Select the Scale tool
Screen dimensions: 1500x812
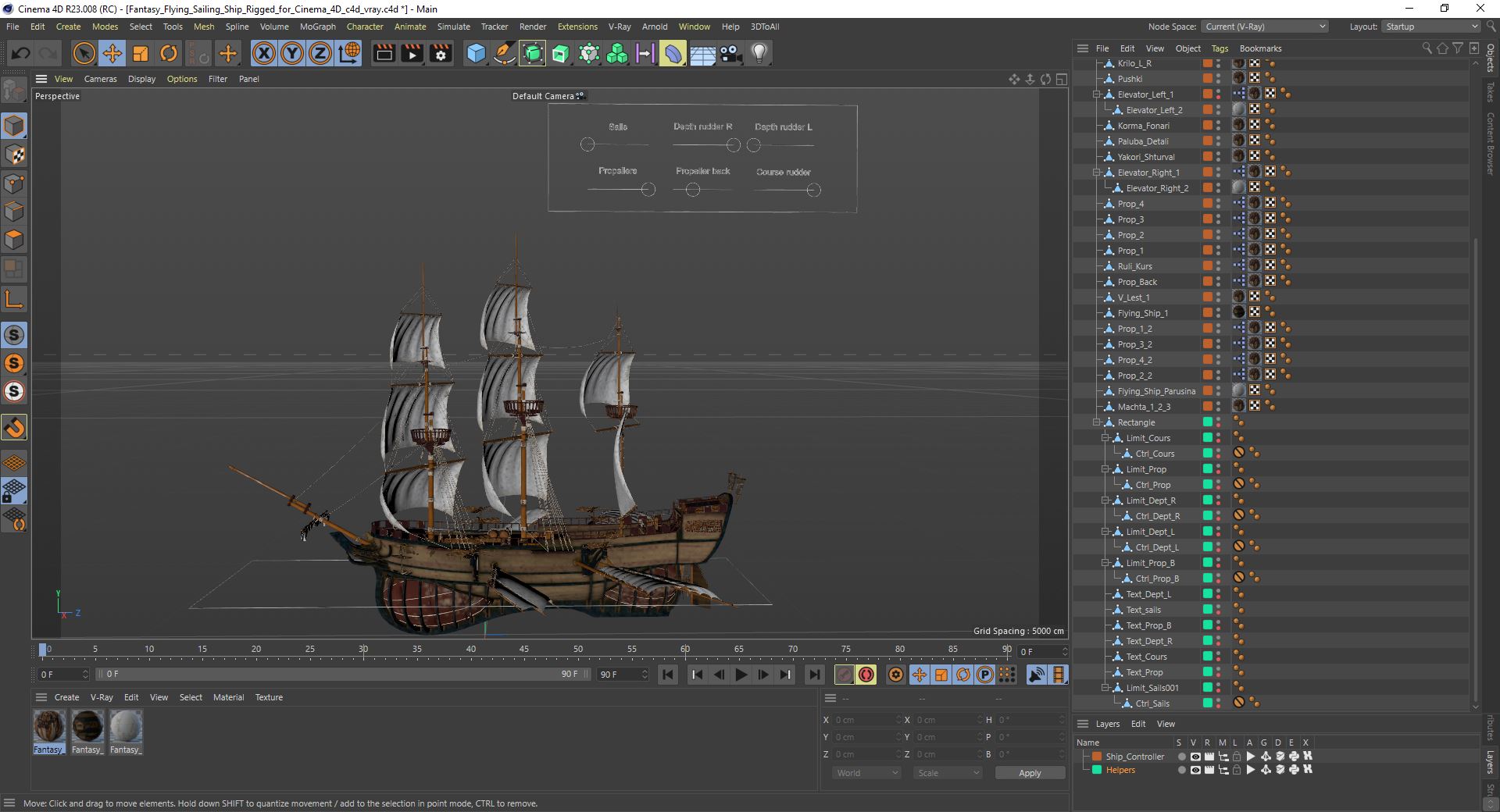(141, 53)
